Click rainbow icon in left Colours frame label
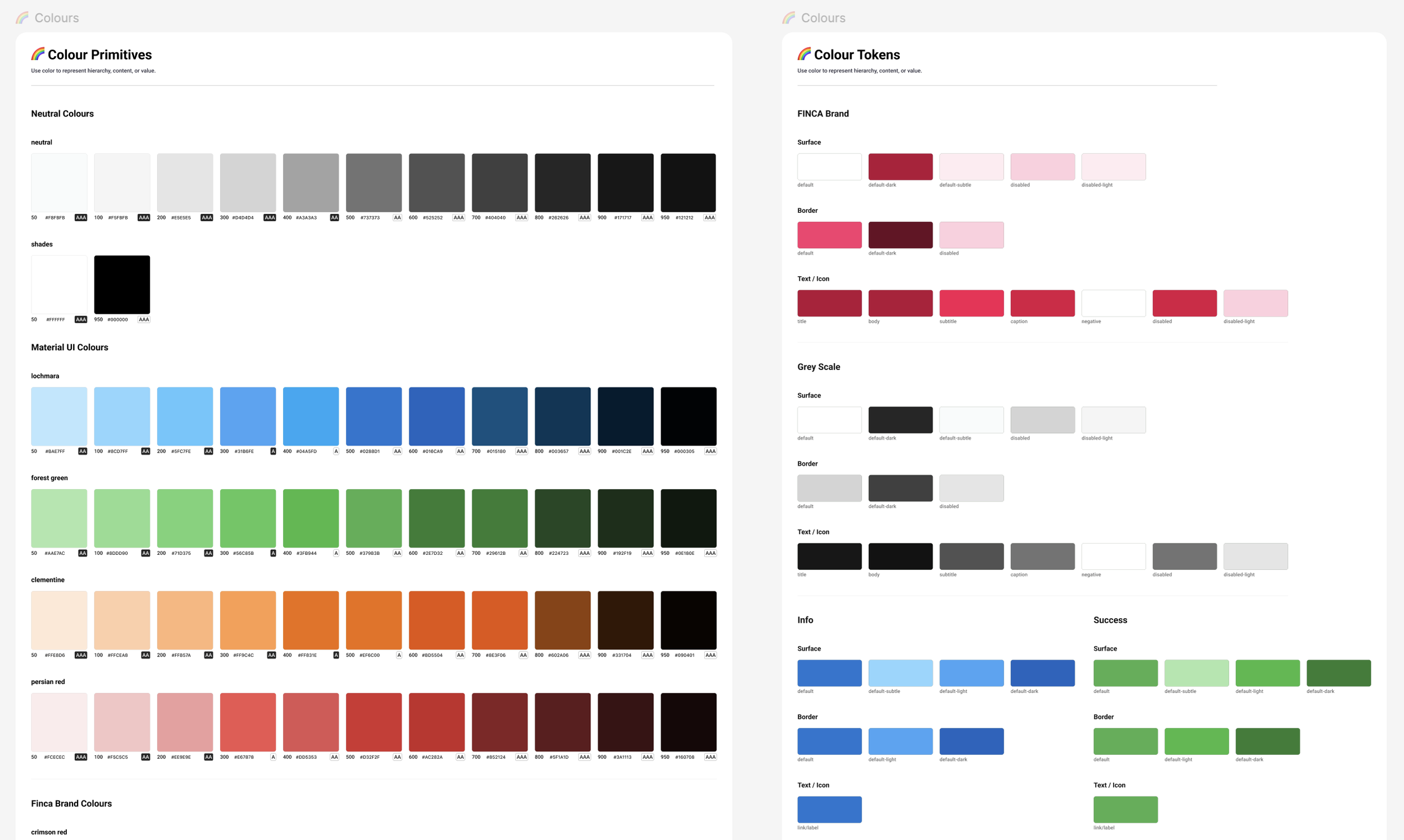This screenshot has width=1404, height=840. (22, 18)
